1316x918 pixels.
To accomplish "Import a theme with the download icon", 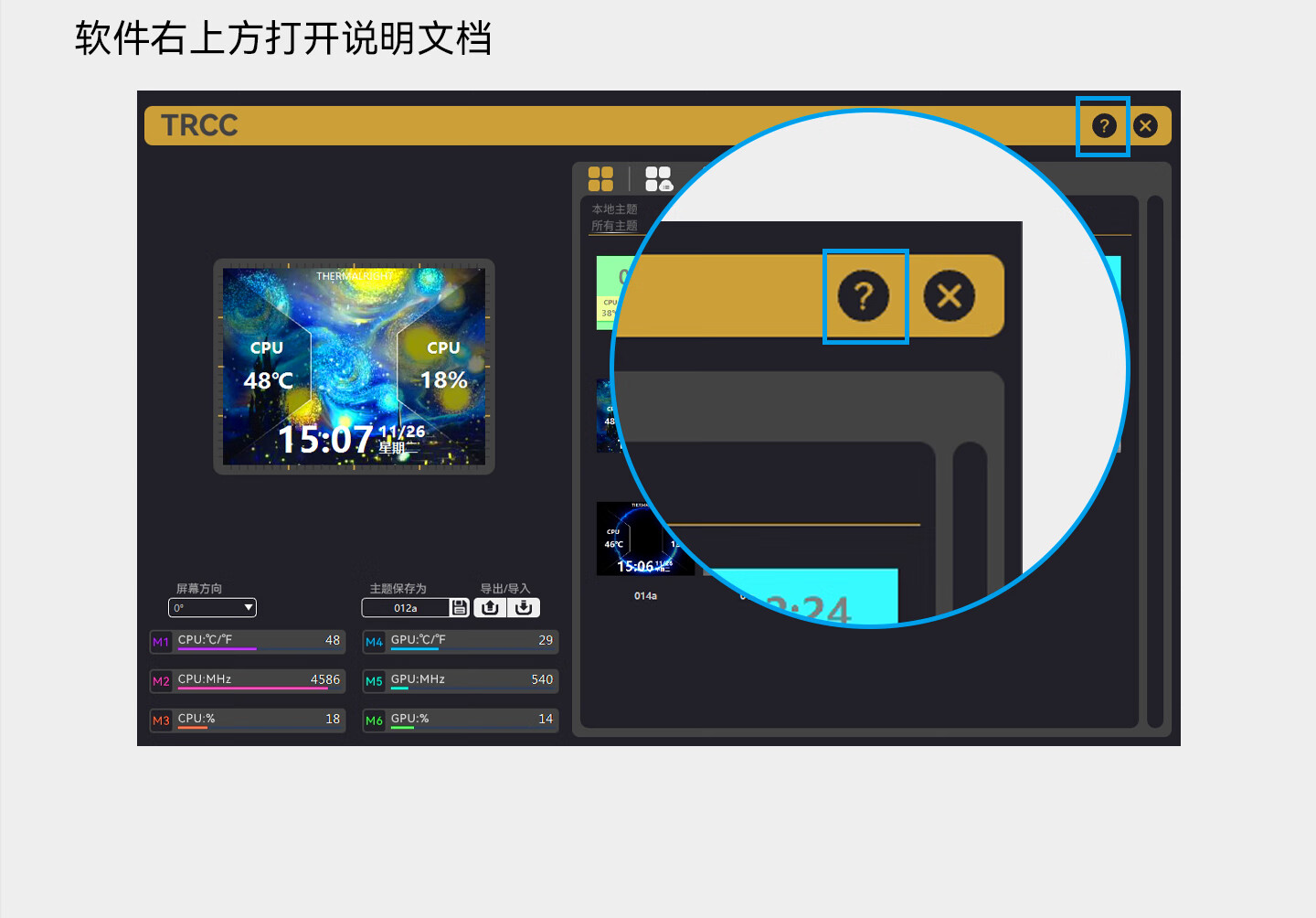I will pyautogui.click(x=524, y=608).
